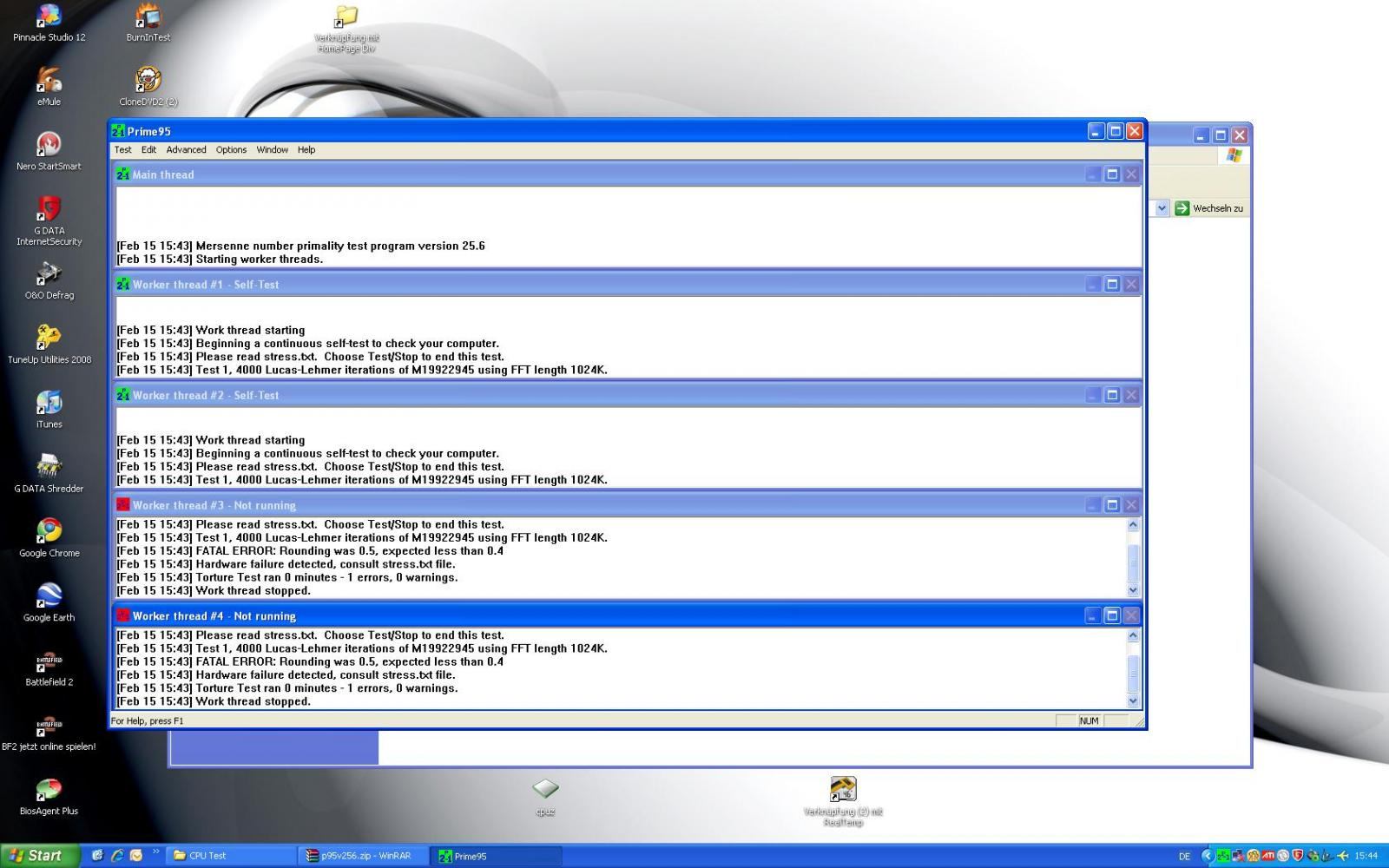Click the BiosAgent Plus desktop icon

click(49, 796)
